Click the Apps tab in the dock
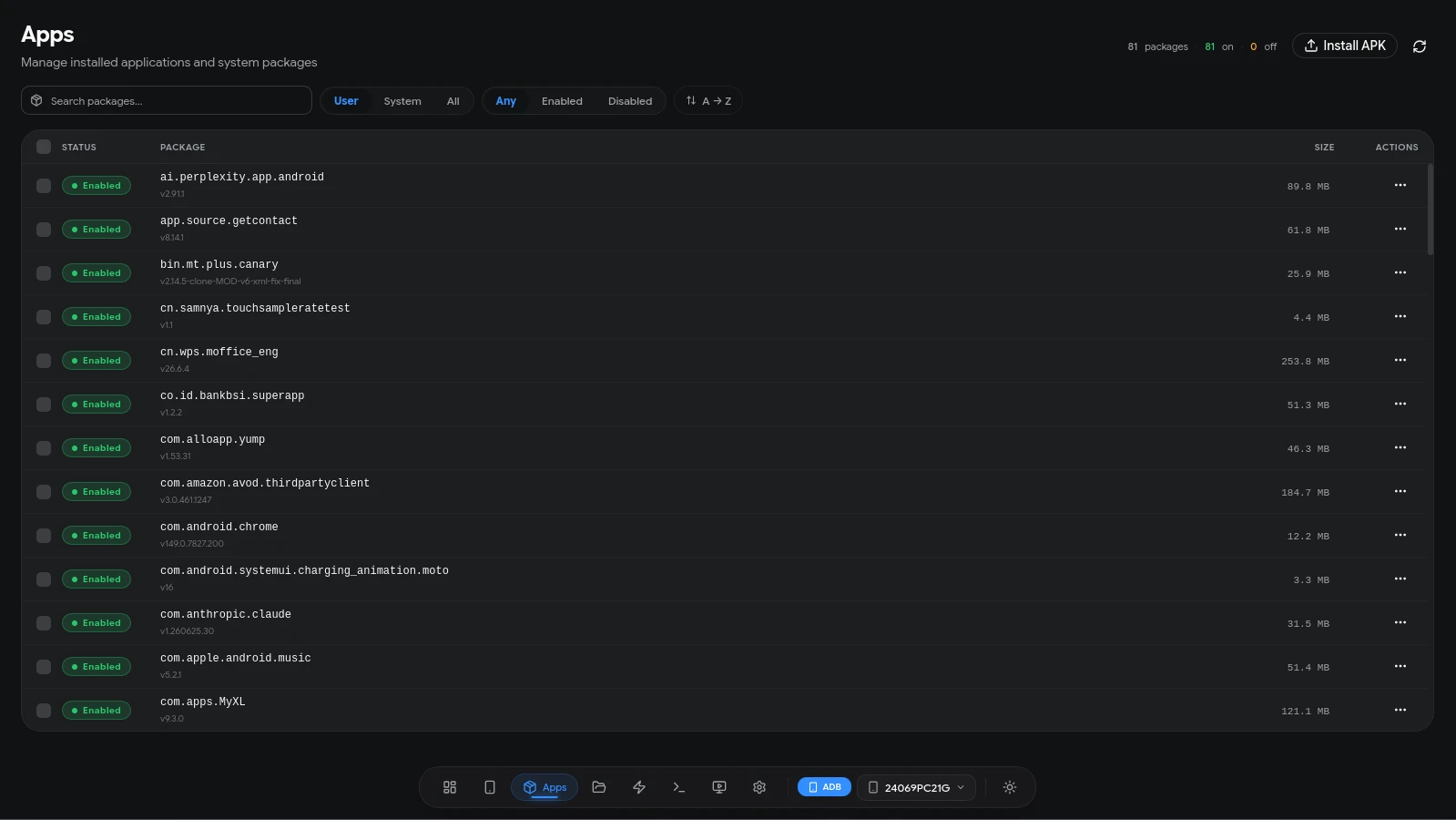The image size is (1456, 820). pyautogui.click(x=545, y=787)
